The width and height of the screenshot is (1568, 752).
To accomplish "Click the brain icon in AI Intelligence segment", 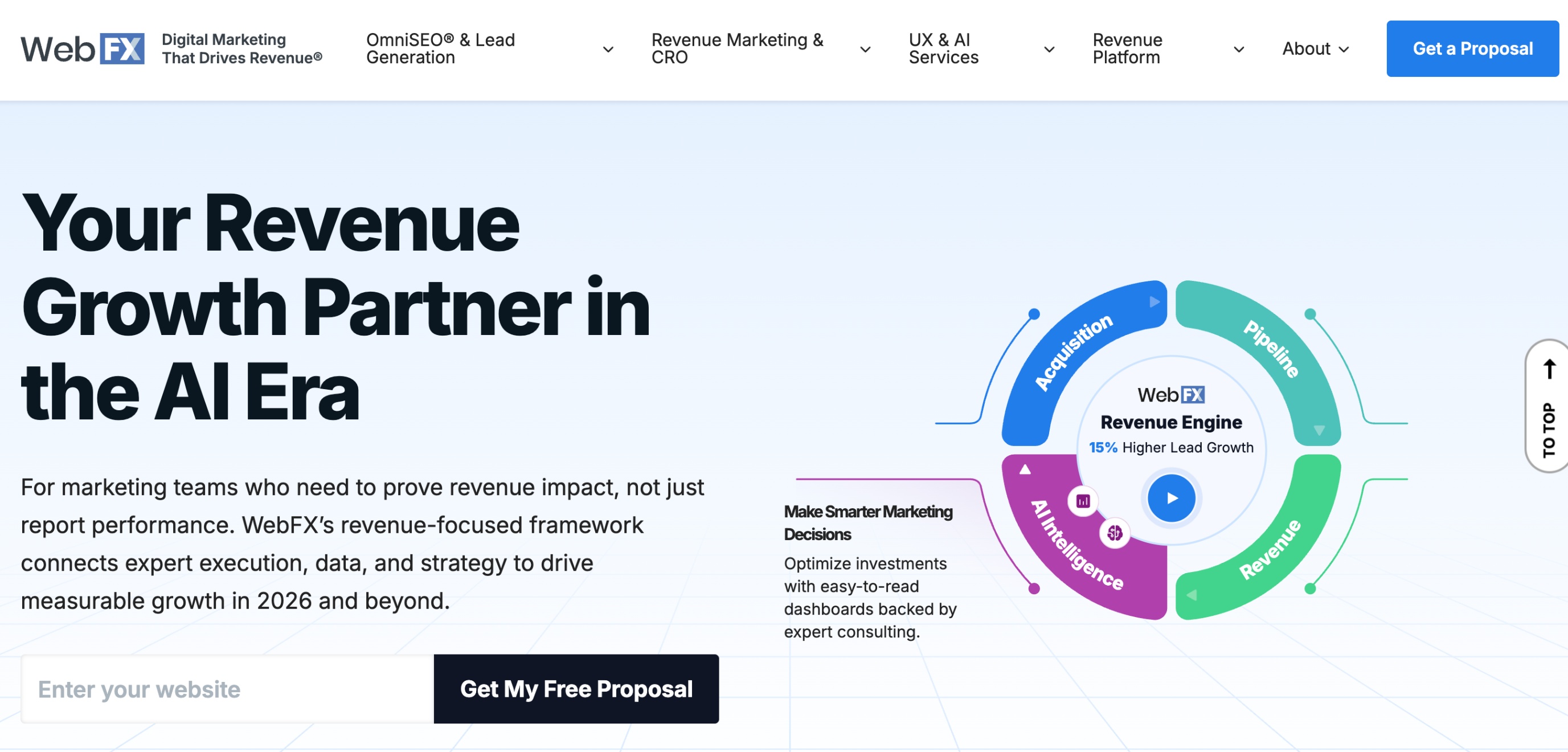I will [1114, 533].
